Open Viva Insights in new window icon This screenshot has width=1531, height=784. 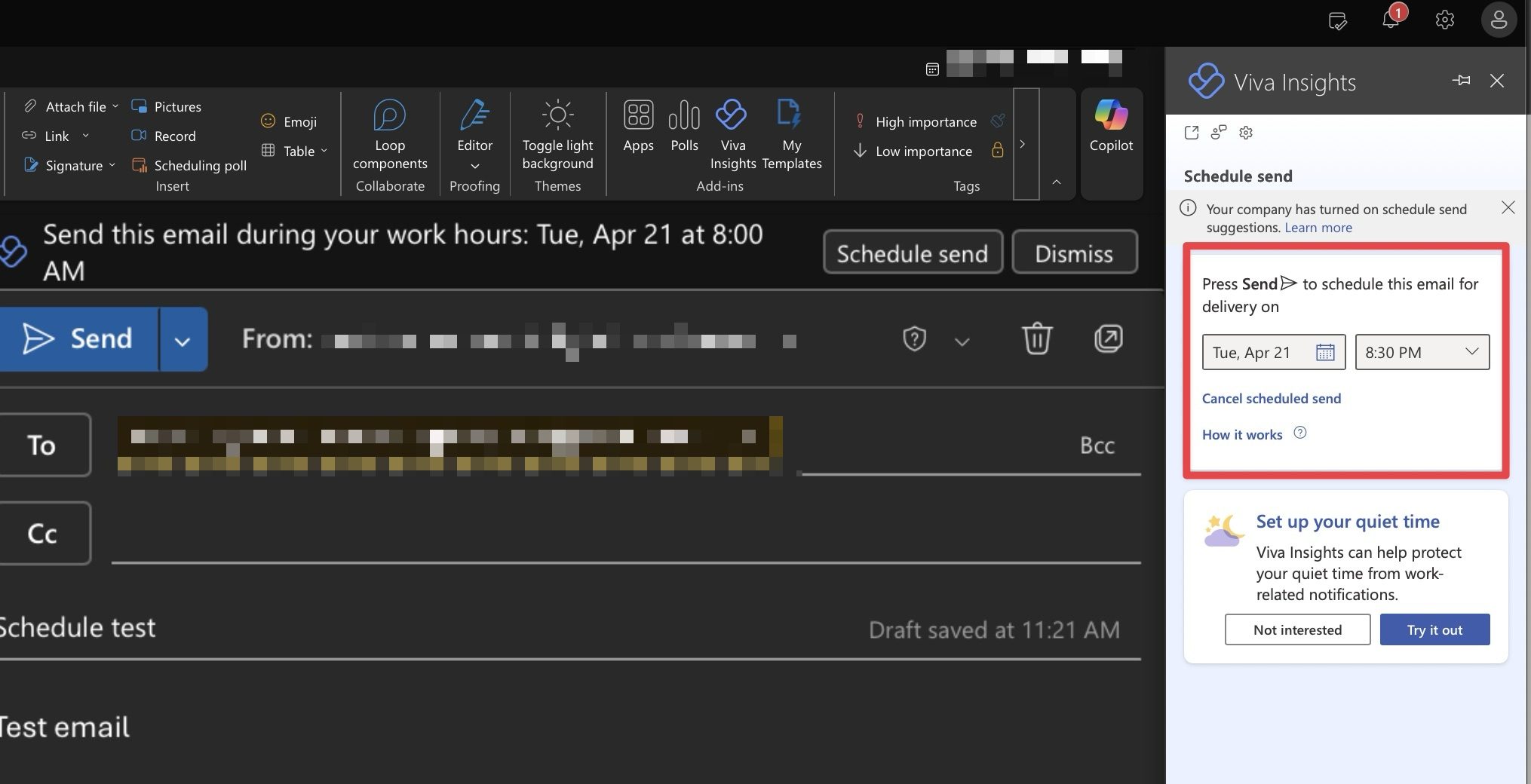pos(1192,133)
